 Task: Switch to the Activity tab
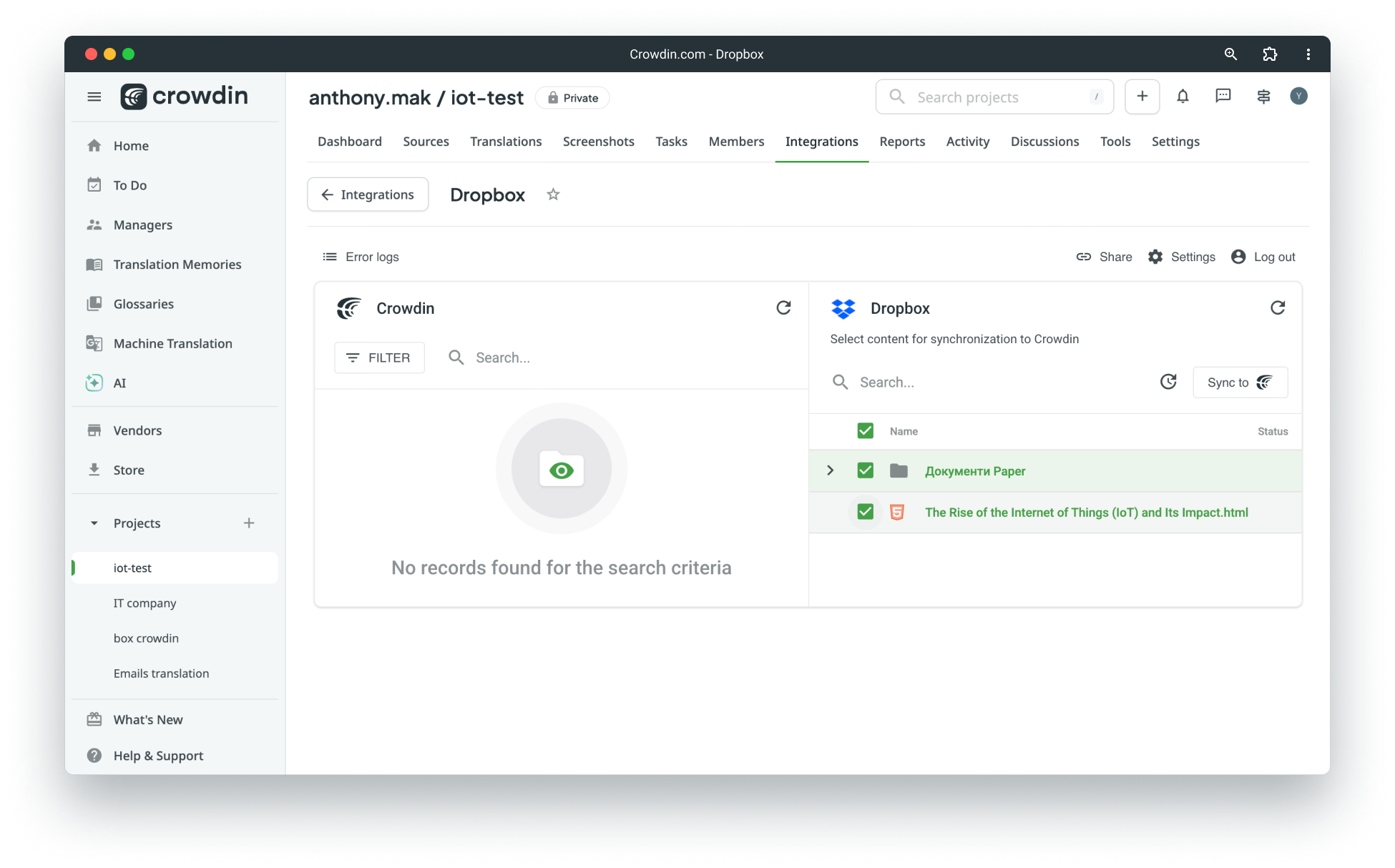[967, 142]
